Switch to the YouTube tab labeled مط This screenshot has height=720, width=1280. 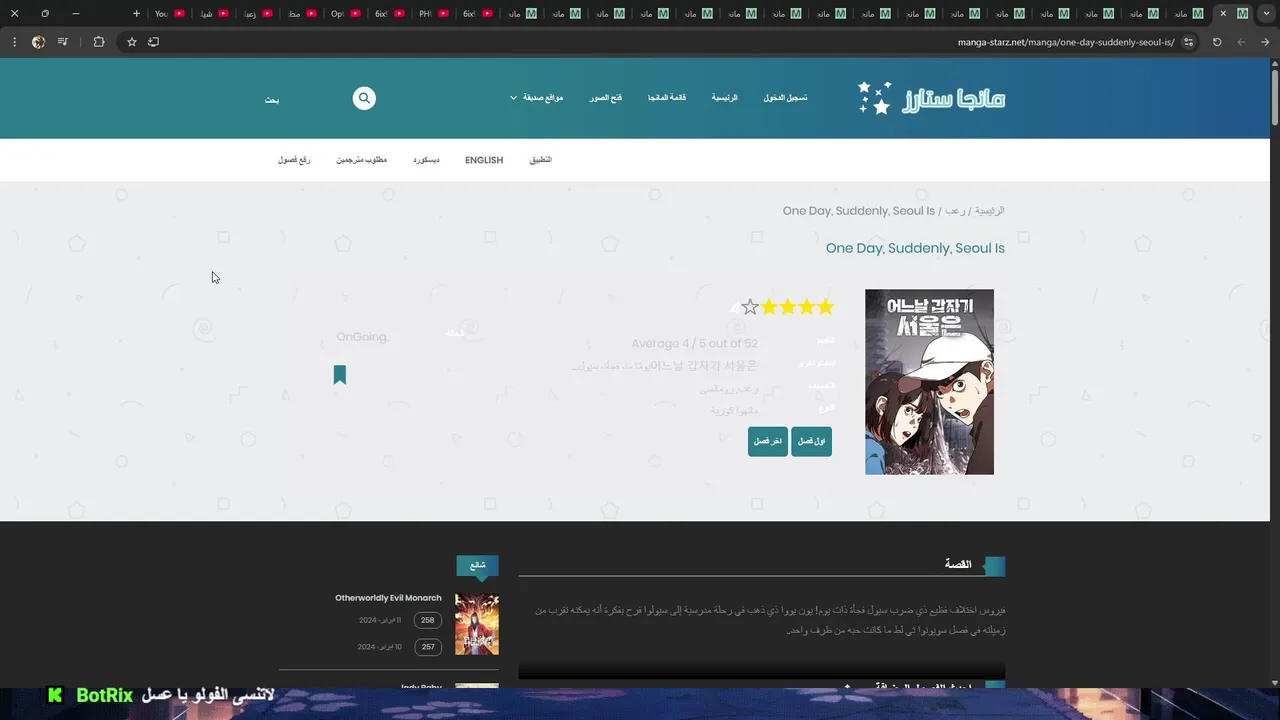[x=301, y=14]
